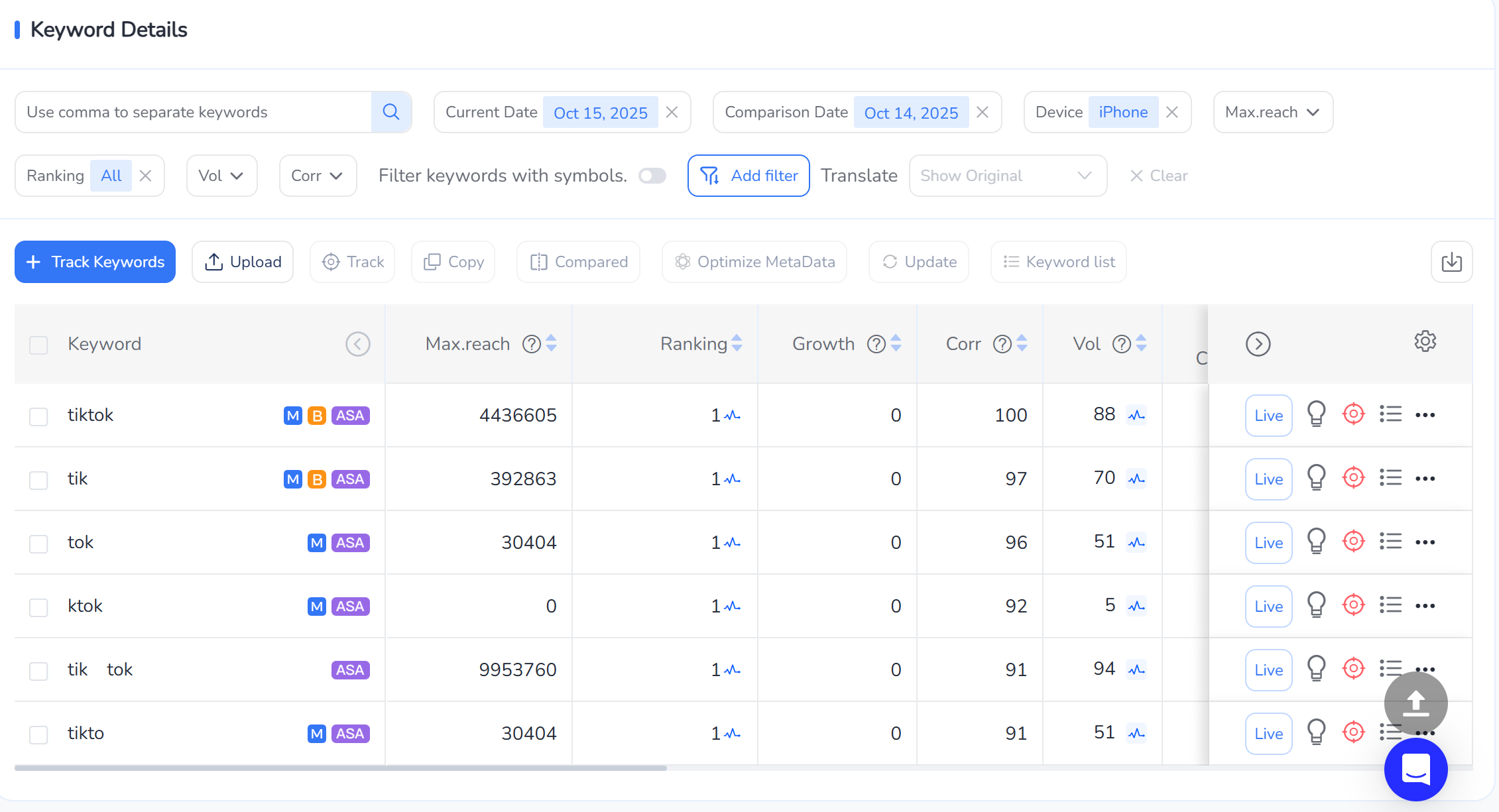Click ranking trend chart icon for tiktok
Screen dimensions: 1499x812
(733, 416)
